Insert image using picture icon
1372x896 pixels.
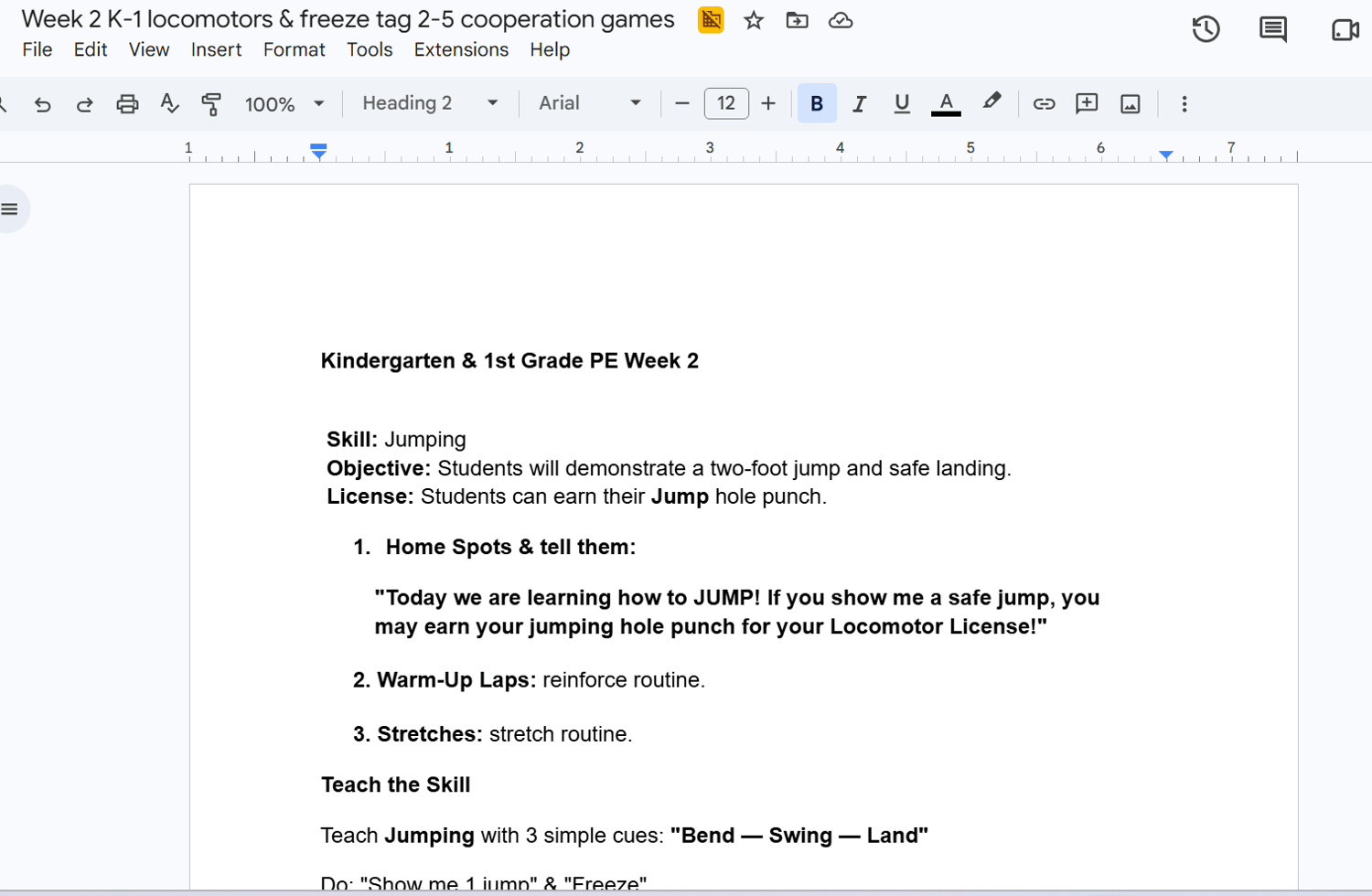click(1131, 104)
